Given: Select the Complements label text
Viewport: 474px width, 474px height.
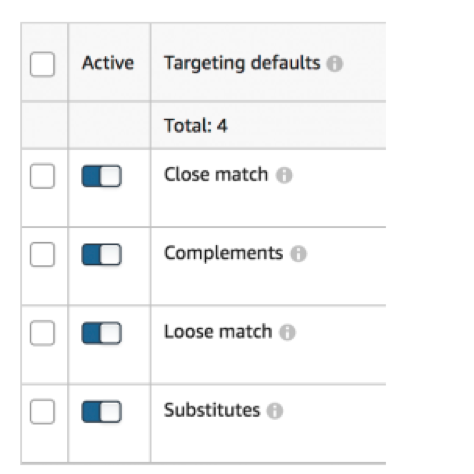Looking at the screenshot, I should point(223,253).
